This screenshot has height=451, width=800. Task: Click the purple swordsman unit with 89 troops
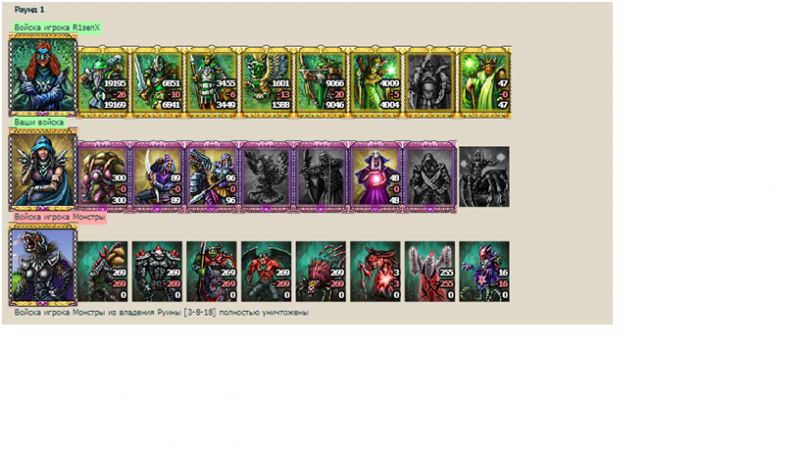[x=157, y=177]
